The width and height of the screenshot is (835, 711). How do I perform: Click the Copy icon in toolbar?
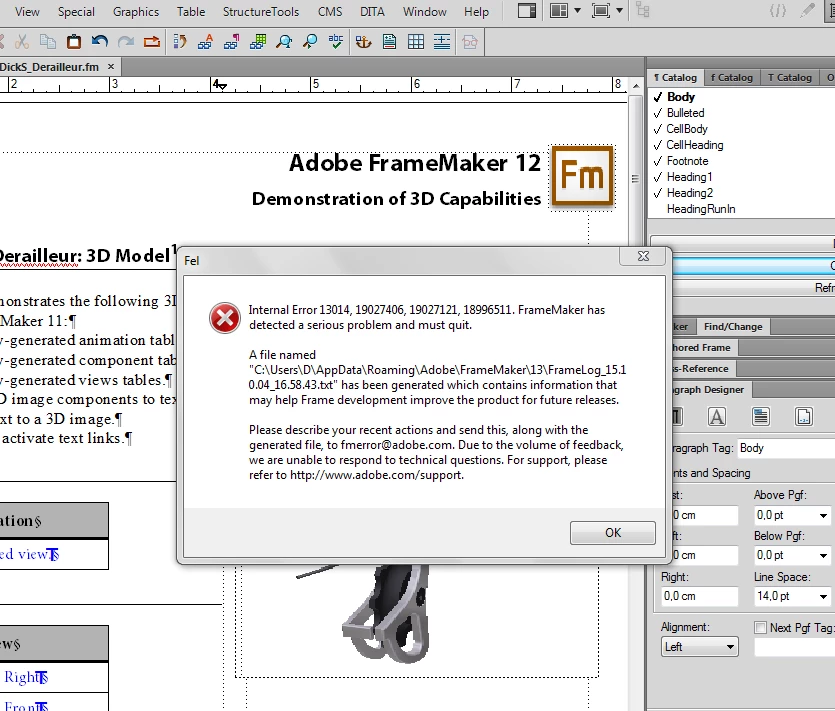point(48,42)
